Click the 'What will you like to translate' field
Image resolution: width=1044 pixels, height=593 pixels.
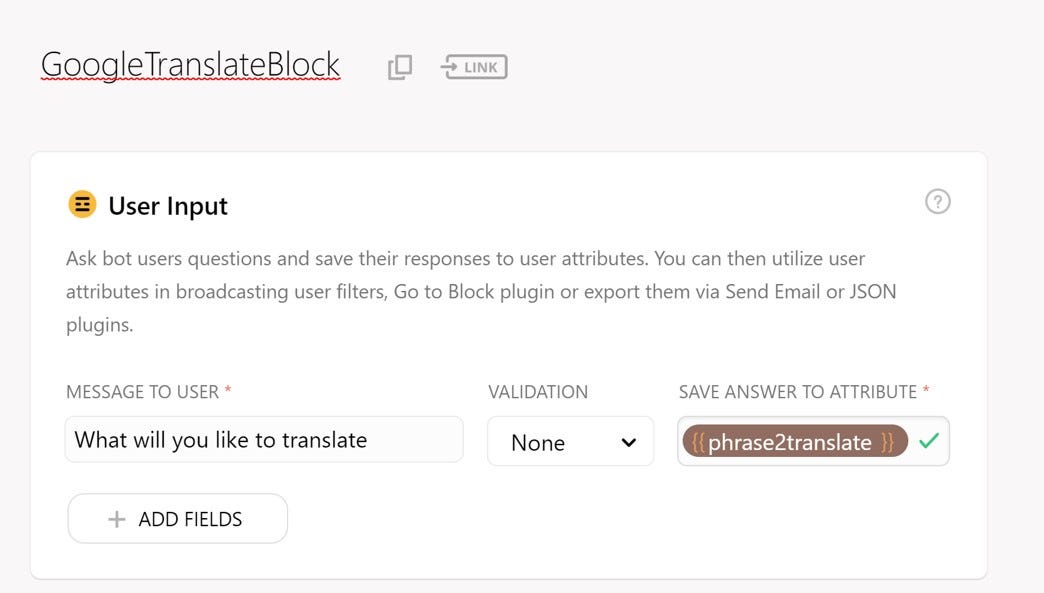263,440
